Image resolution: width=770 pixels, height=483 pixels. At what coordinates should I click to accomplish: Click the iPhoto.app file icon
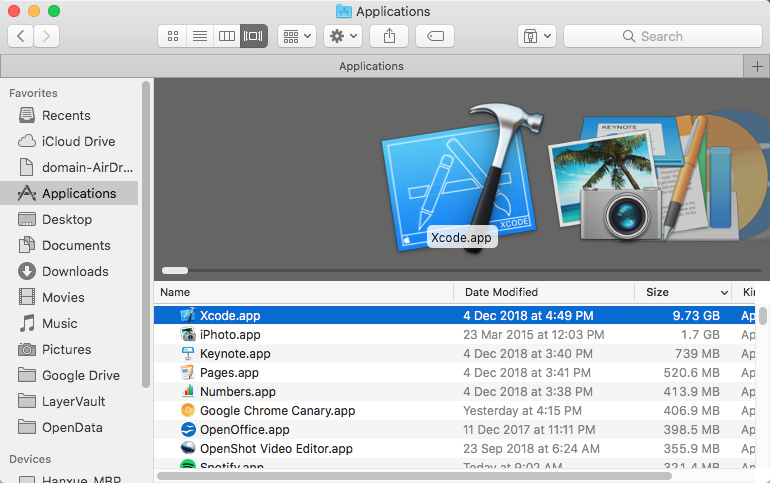click(188, 334)
